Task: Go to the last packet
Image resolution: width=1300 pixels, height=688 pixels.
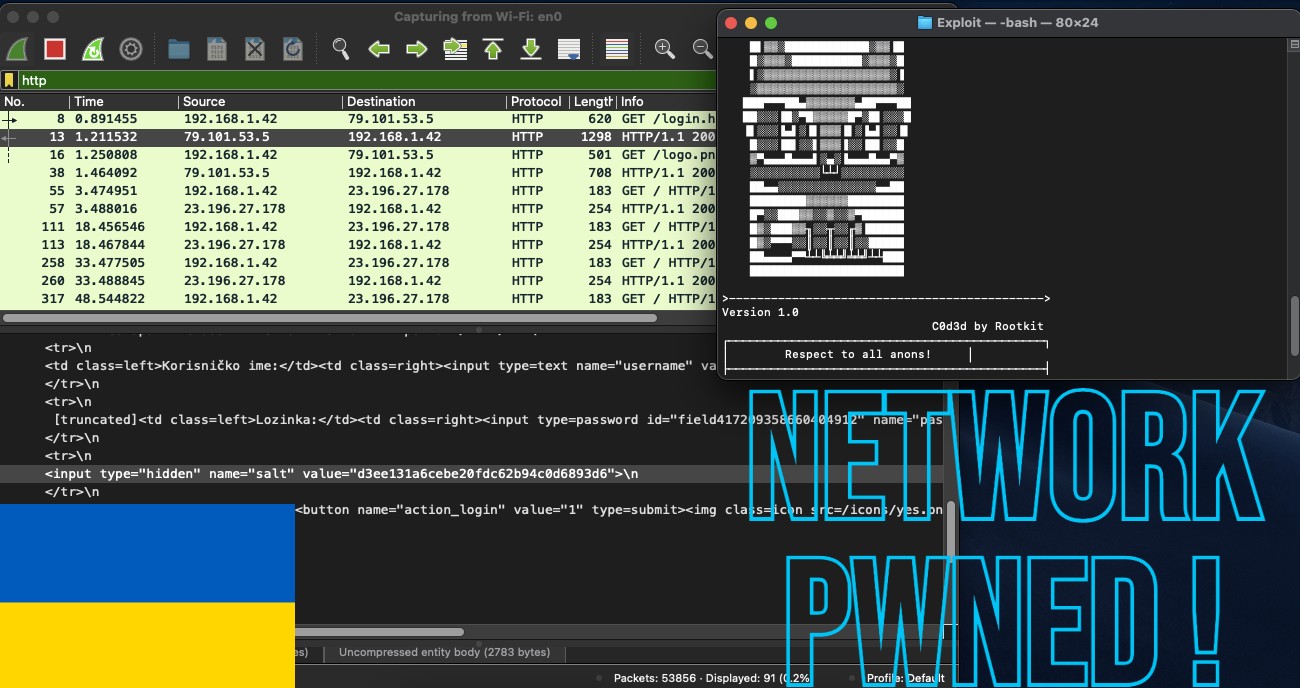Action: tap(531, 48)
